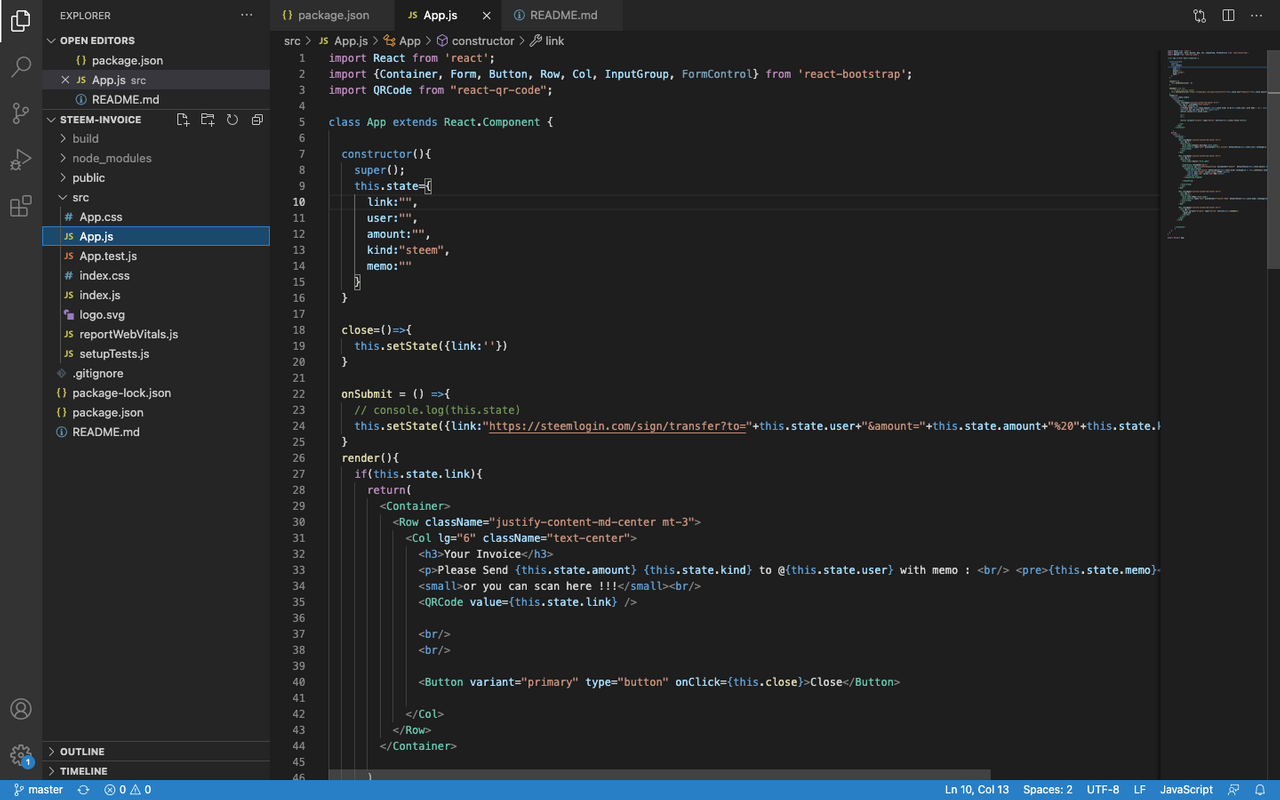This screenshot has height=800, width=1280.
Task: Synchronize changes in status bar
Action: click(83, 790)
